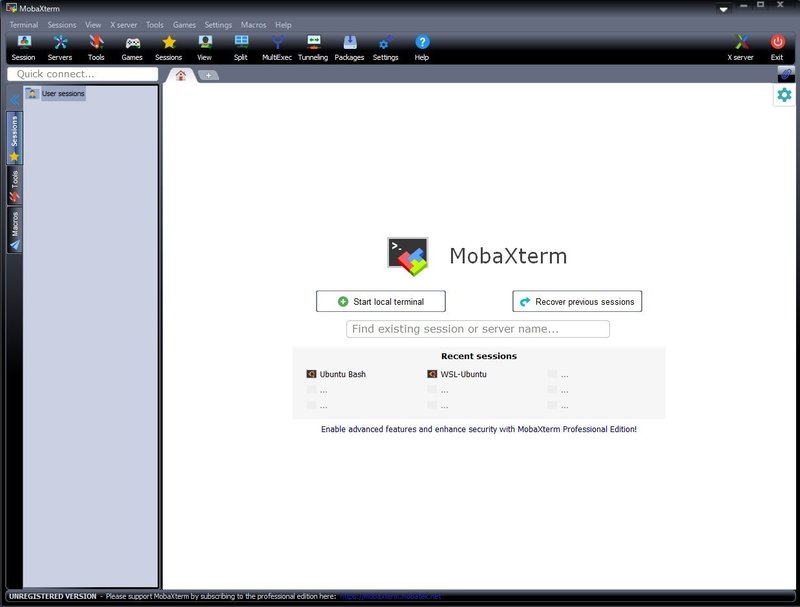The width and height of the screenshot is (800, 607).
Task: Click the View toolbar icon
Action: pos(205,48)
